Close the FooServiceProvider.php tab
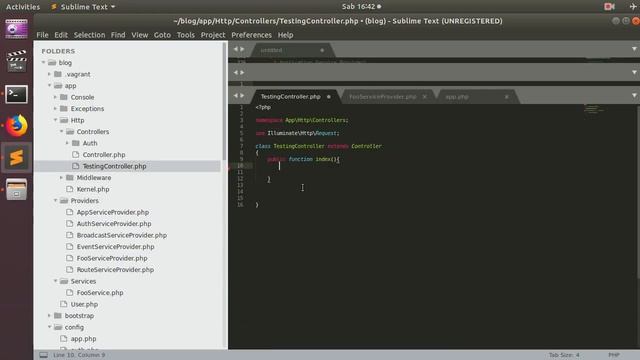 pyautogui.click(x=424, y=97)
